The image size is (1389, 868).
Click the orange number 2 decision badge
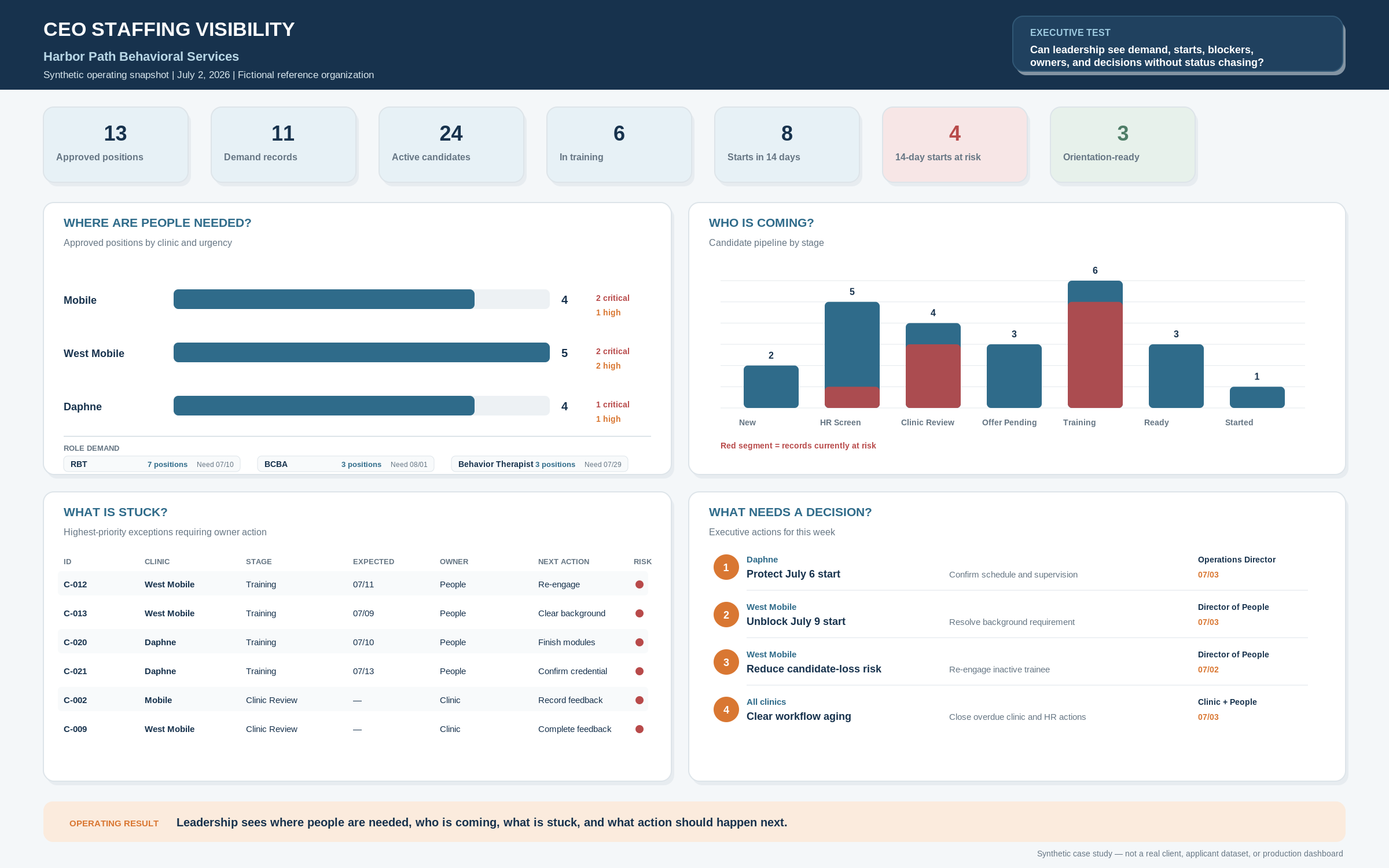(726, 615)
